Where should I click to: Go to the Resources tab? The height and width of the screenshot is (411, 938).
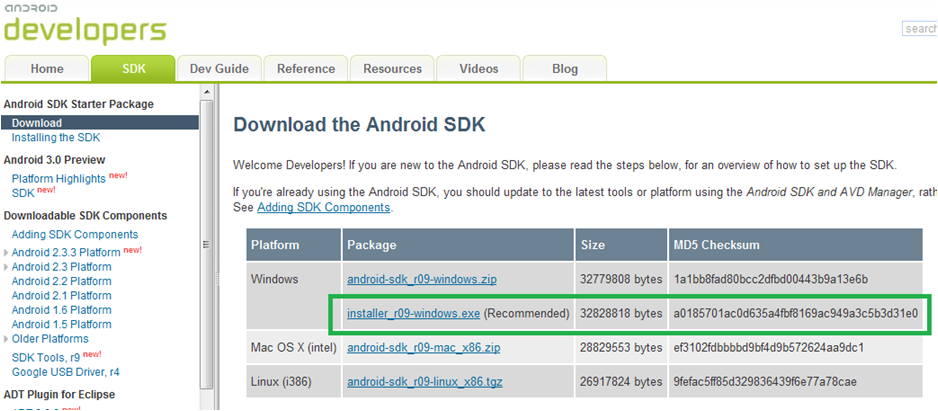392,69
